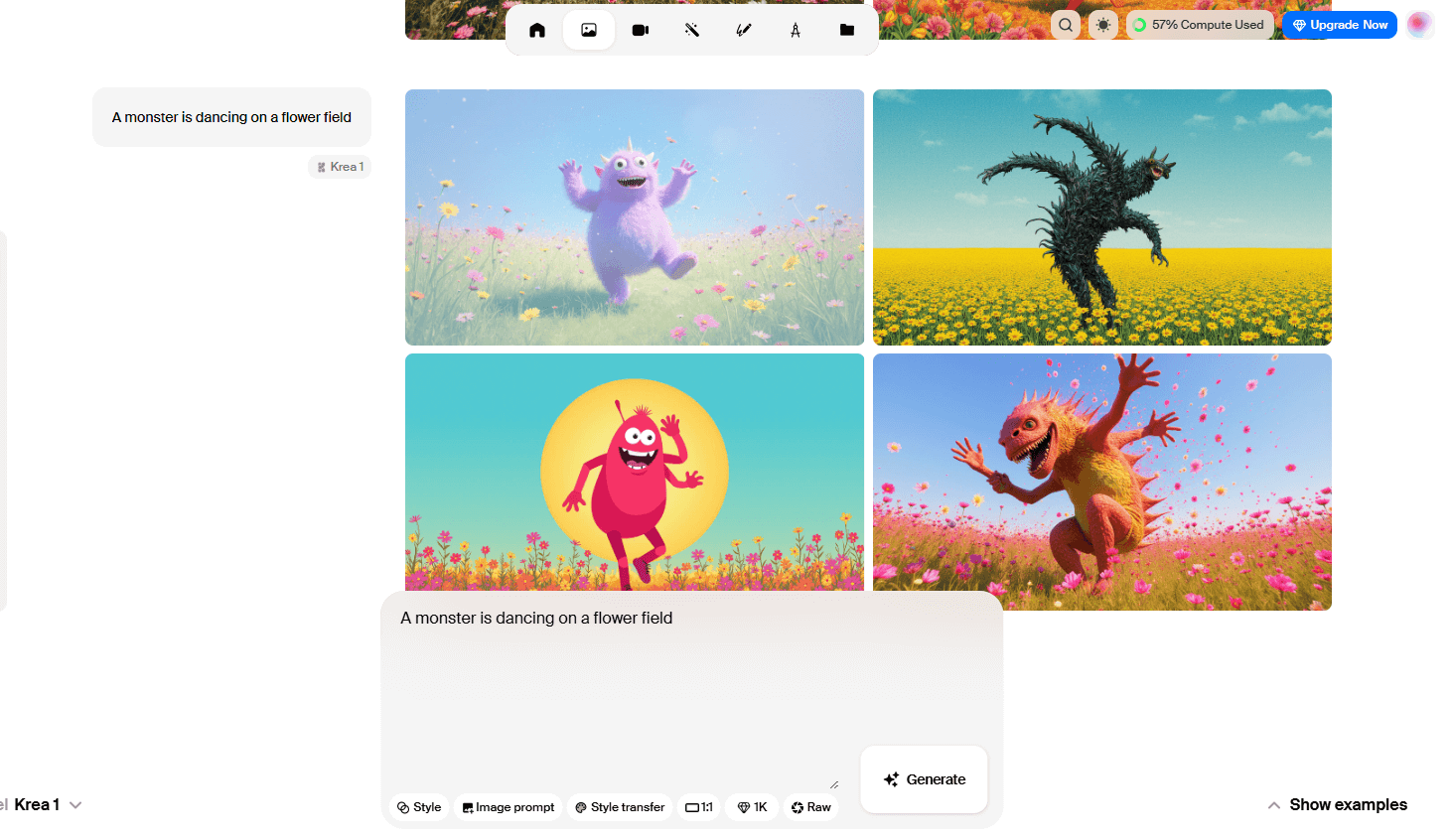
Task: Expand the Krea 1 model dropdown
Action: click(48, 804)
